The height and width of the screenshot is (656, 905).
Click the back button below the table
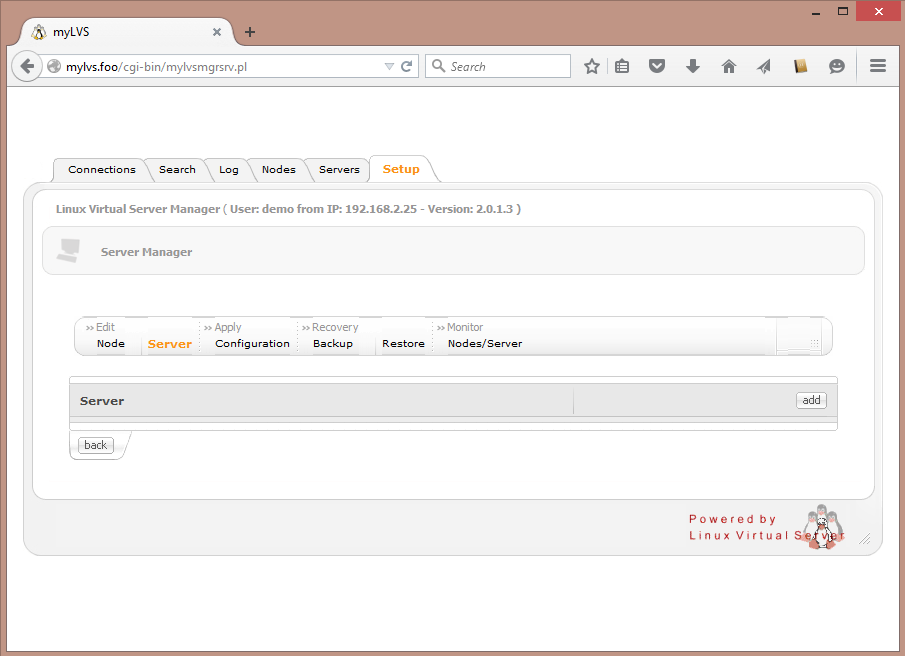point(96,445)
